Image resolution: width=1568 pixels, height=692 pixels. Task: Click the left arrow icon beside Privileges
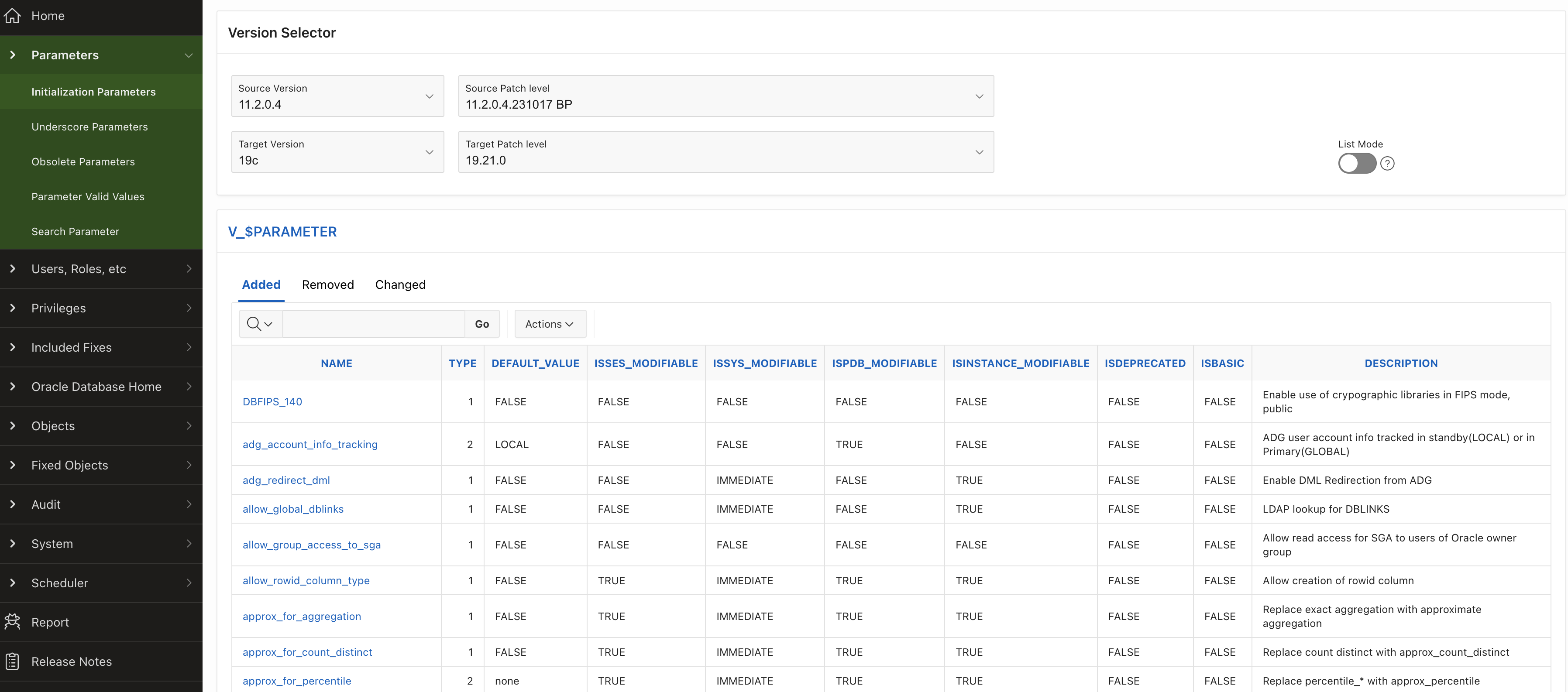tap(13, 308)
